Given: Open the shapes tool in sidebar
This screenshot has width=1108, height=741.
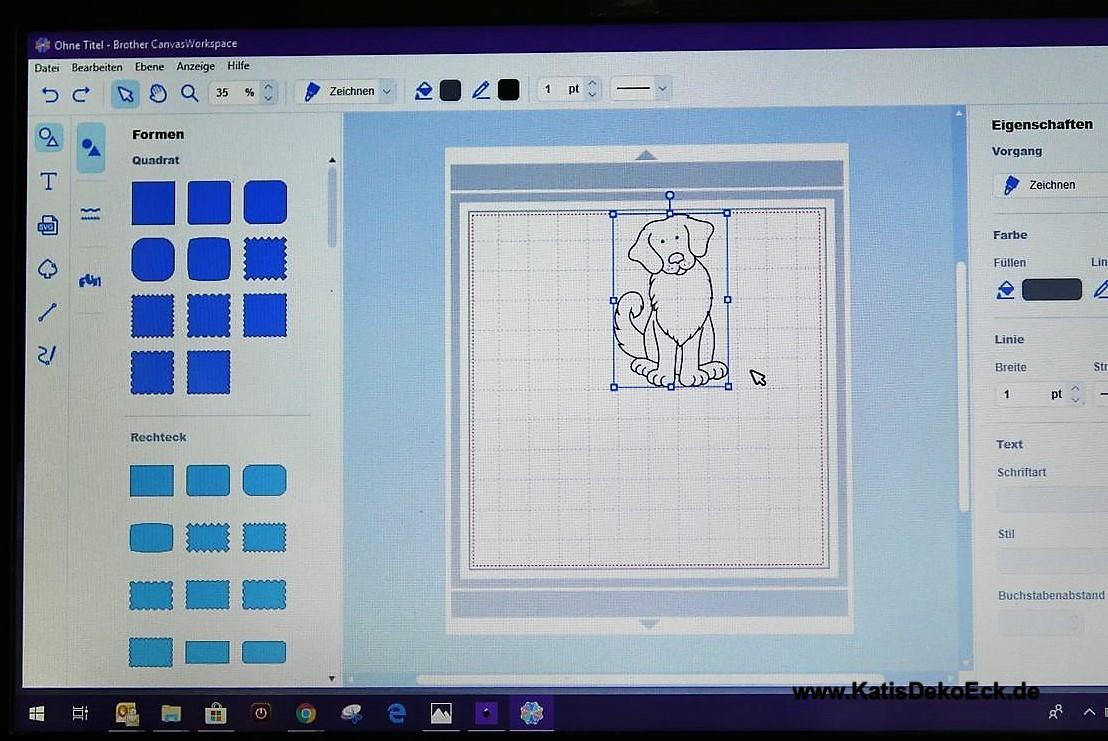Looking at the screenshot, I should pos(48,137).
